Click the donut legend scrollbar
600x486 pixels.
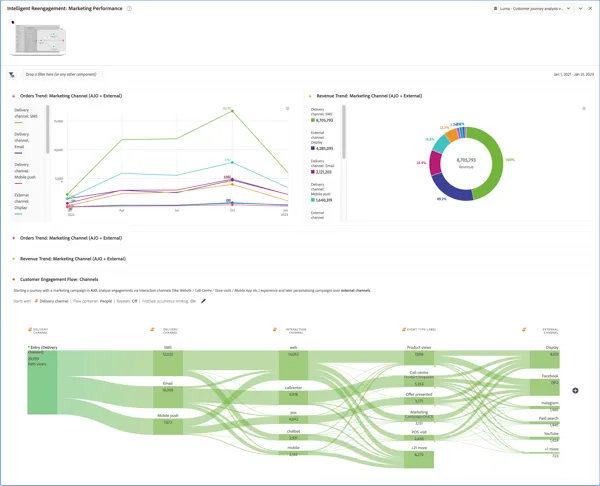(344, 132)
